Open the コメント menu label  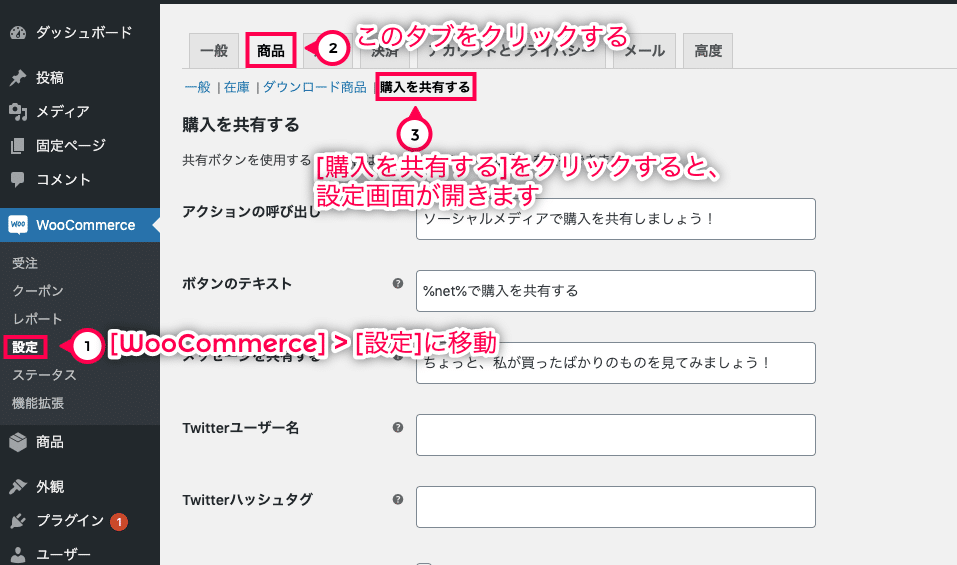coord(63,179)
